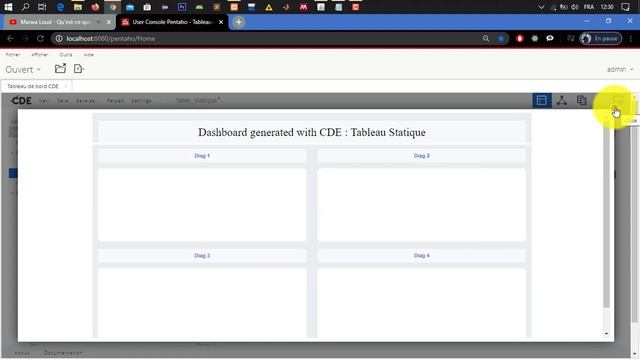Open Task View on taskbar
Viewport: 640px width, 360px height.
point(42,7)
